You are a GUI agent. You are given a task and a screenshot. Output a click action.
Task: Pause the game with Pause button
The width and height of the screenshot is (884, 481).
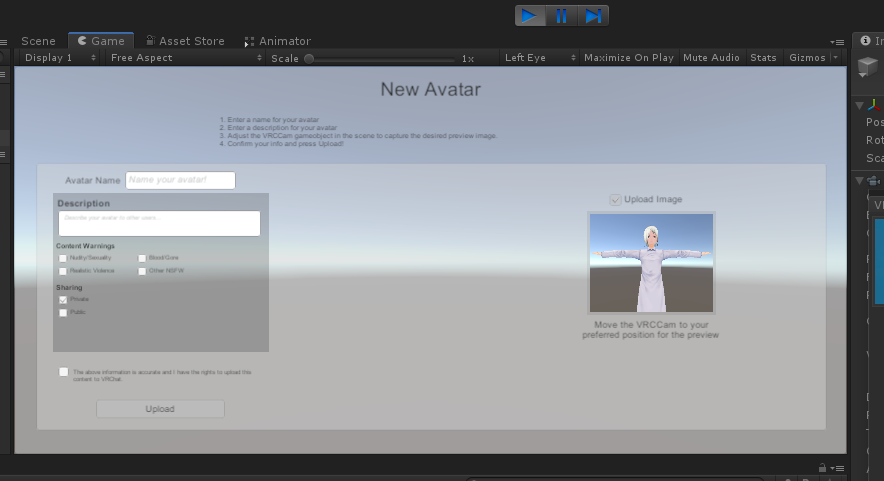pyautogui.click(x=562, y=16)
